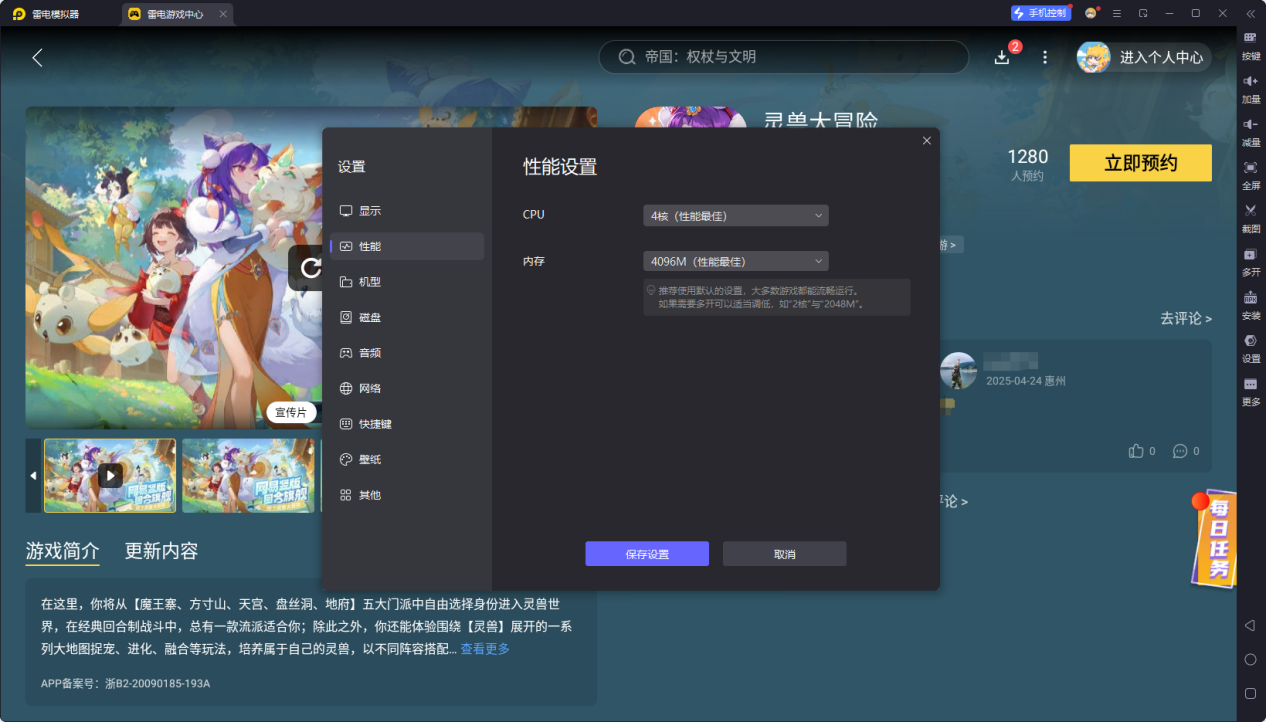Open the downloads icon with badge 2

coord(1003,57)
